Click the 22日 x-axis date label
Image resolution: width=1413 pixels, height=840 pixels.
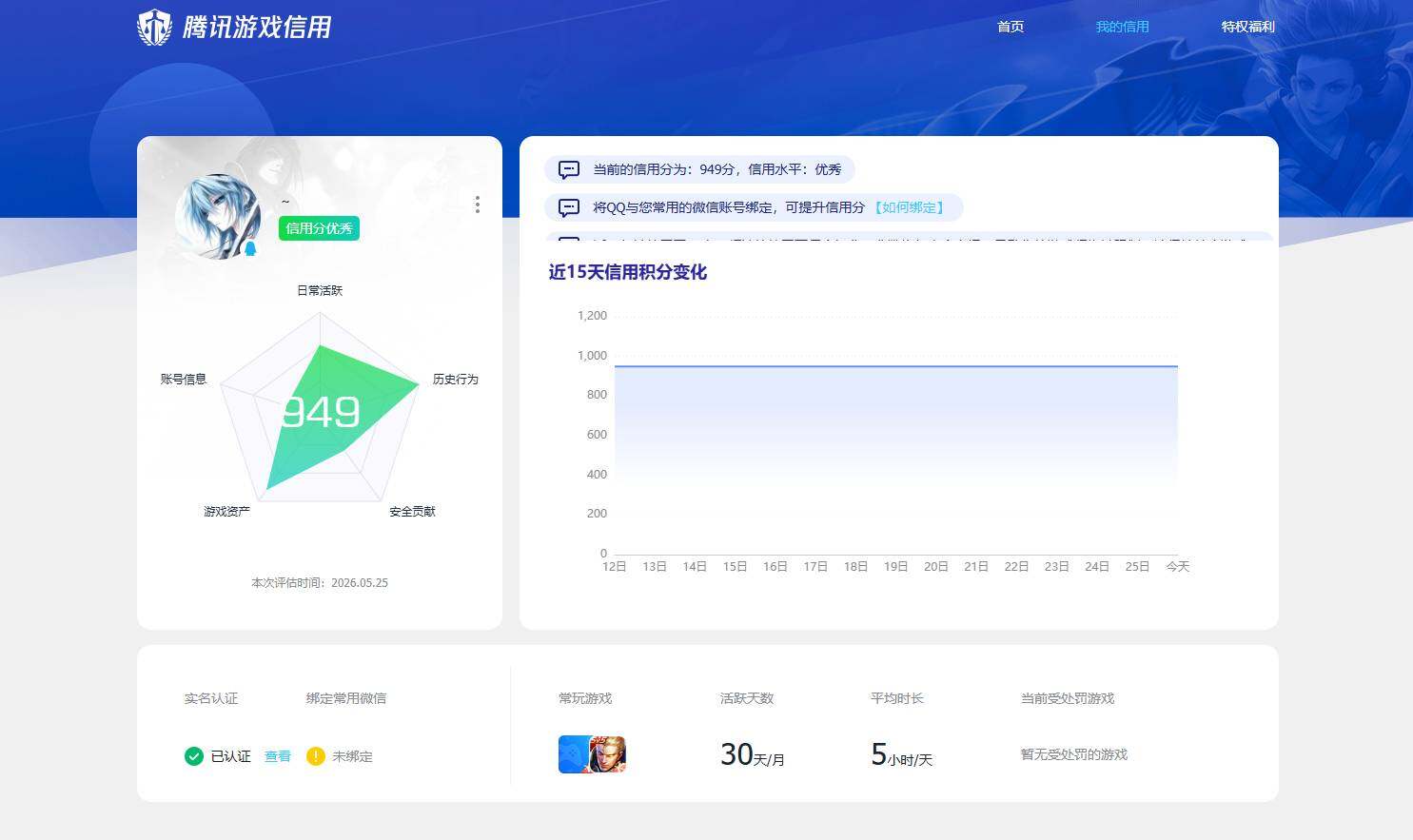(x=1016, y=566)
